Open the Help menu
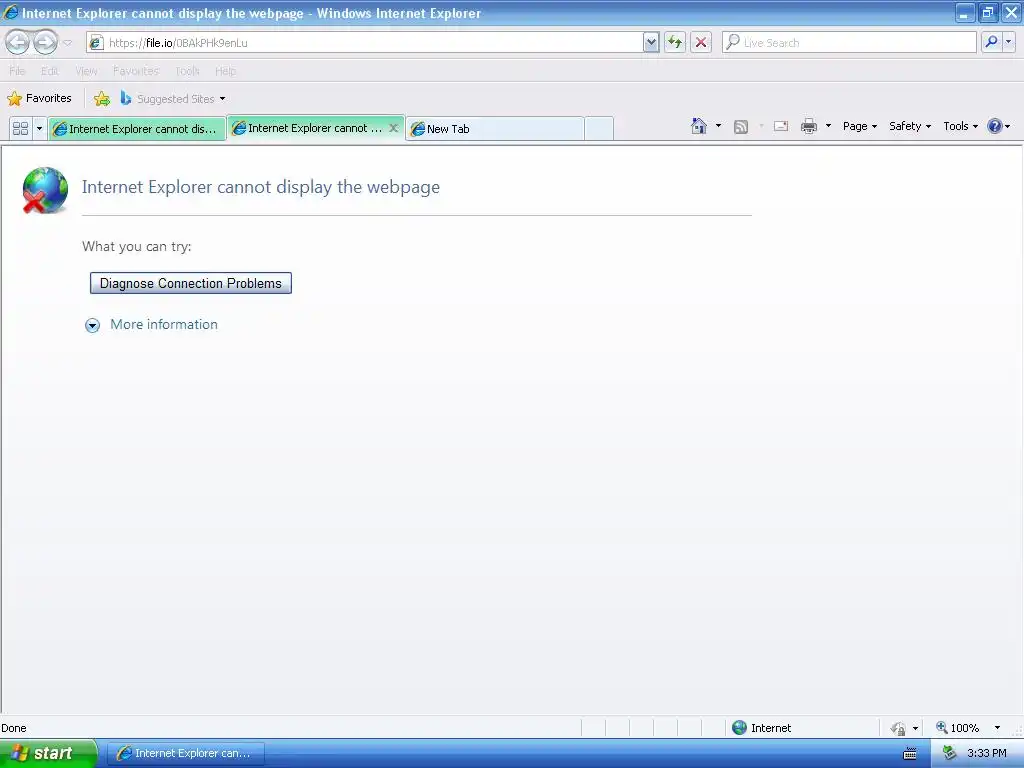Screen dimensions: 1024x768 [x=225, y=71]
